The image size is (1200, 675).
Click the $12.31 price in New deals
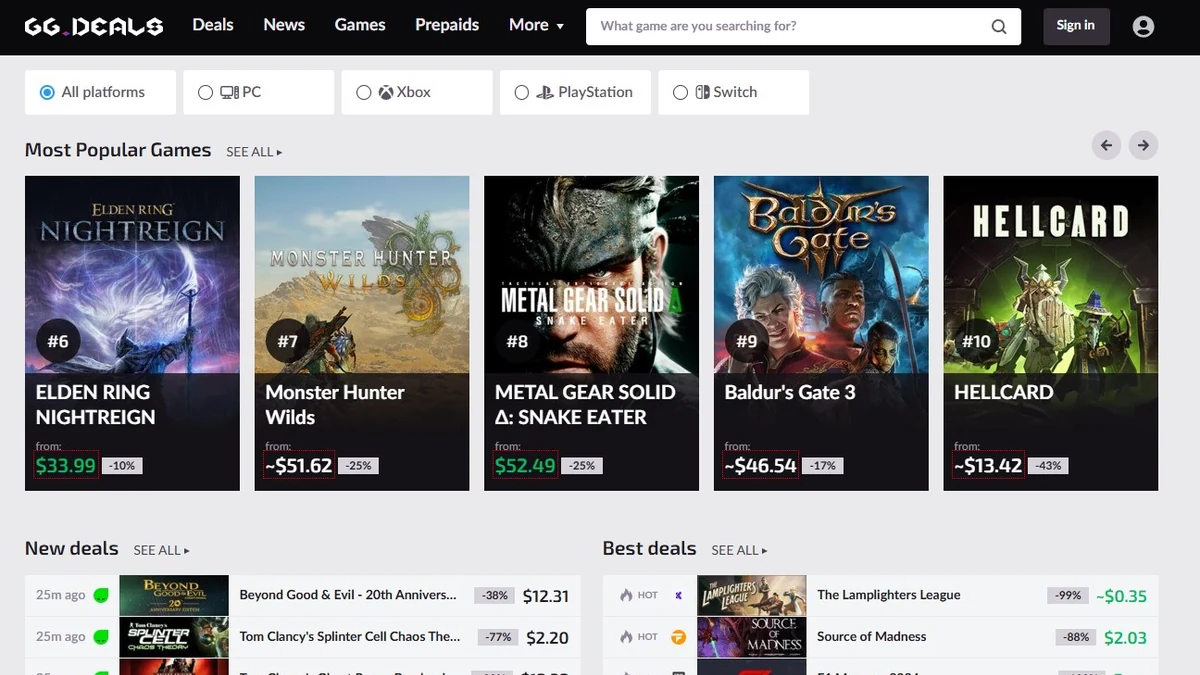[546, 596]
